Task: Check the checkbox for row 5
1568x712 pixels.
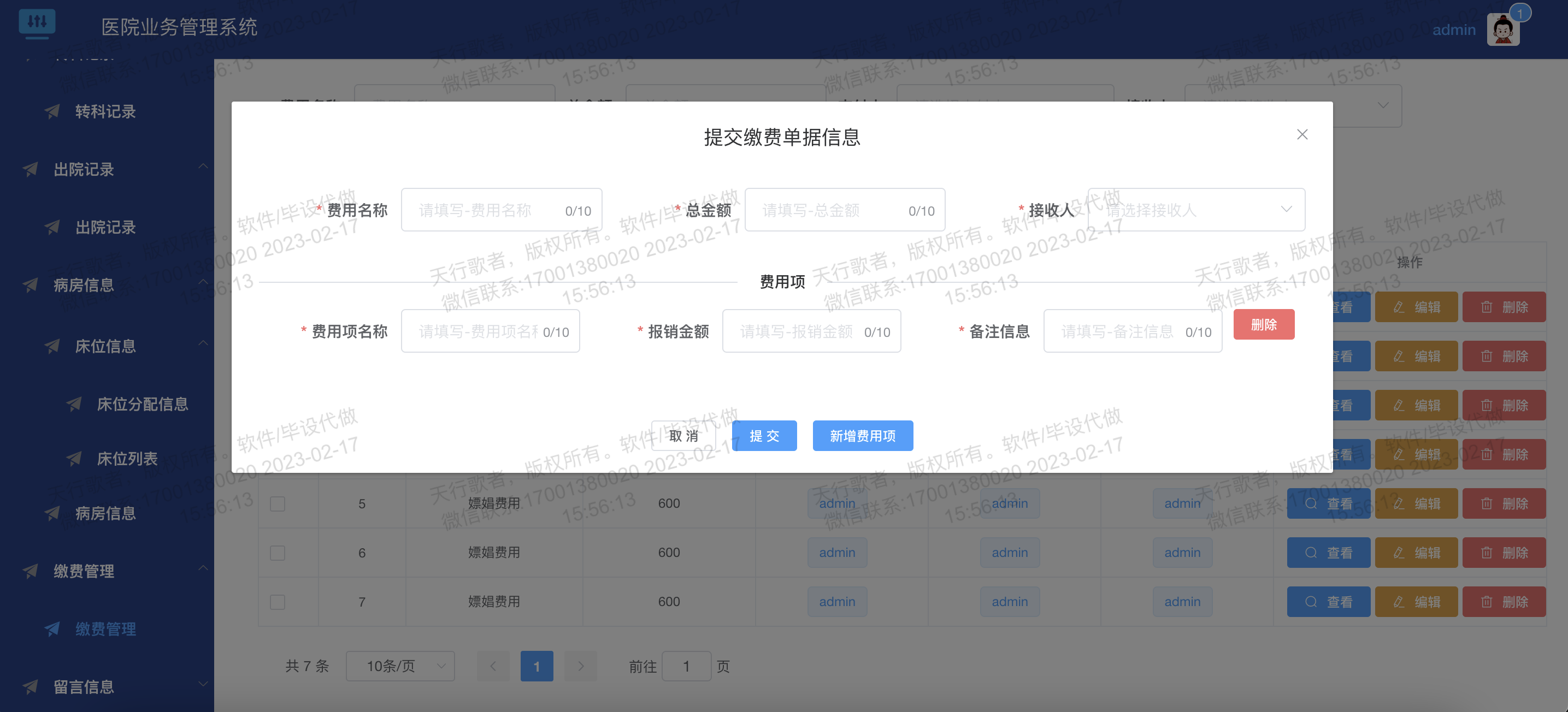Action: tap(278, 503)
